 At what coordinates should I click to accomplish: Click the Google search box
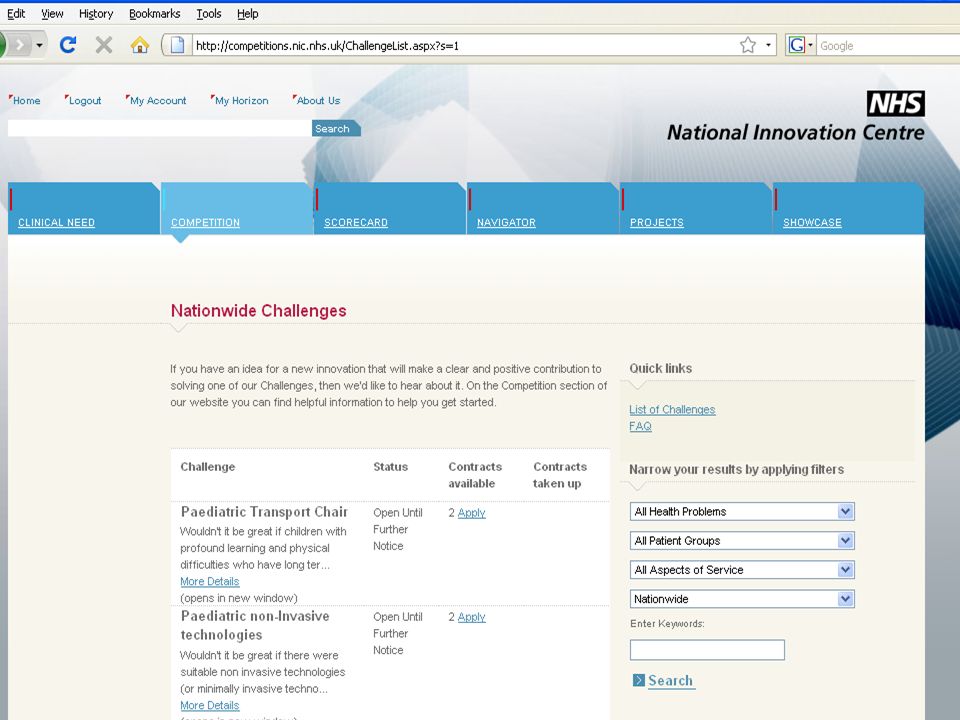[x=889, y=45]
